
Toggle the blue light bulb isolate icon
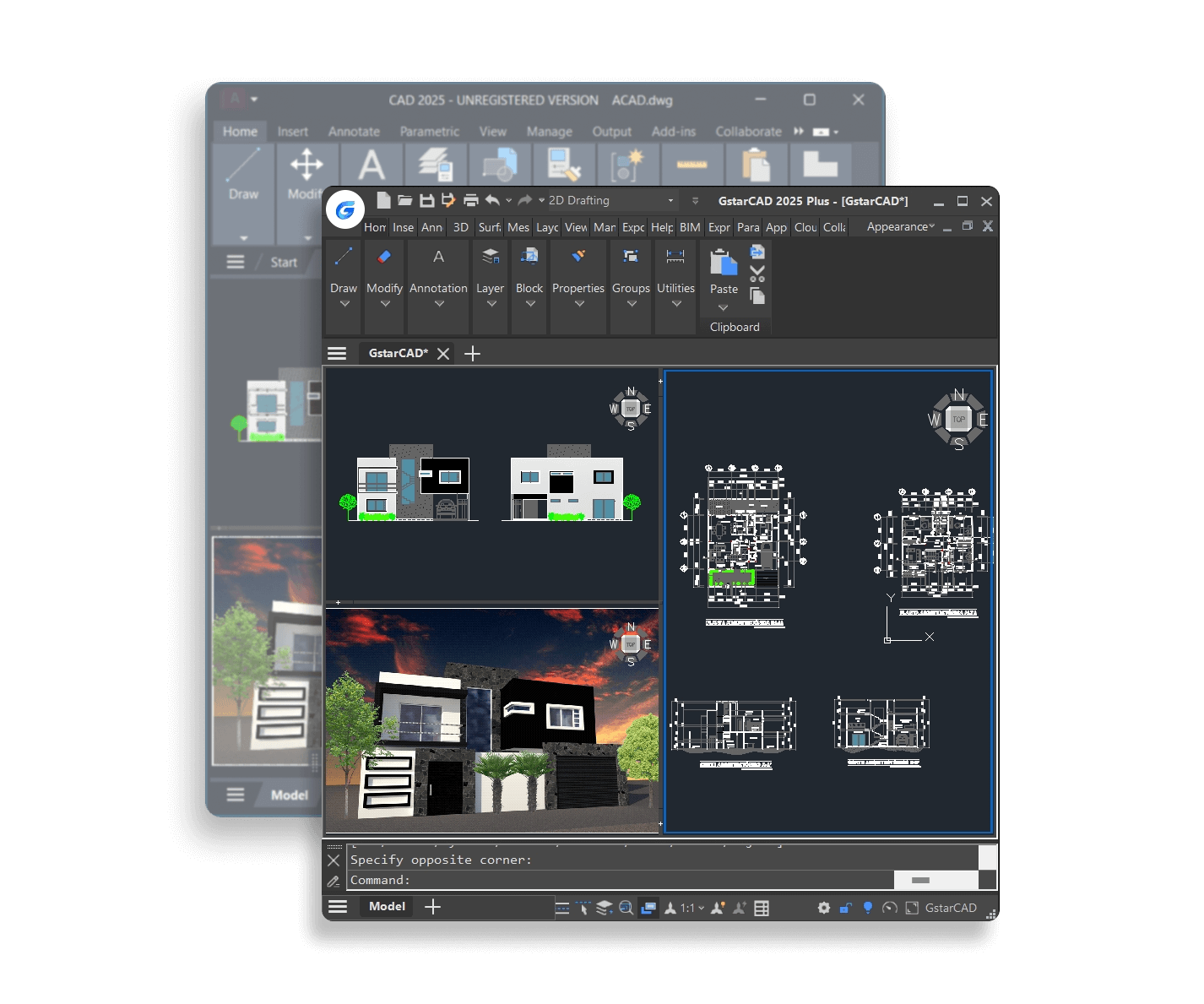click(867, 908)
